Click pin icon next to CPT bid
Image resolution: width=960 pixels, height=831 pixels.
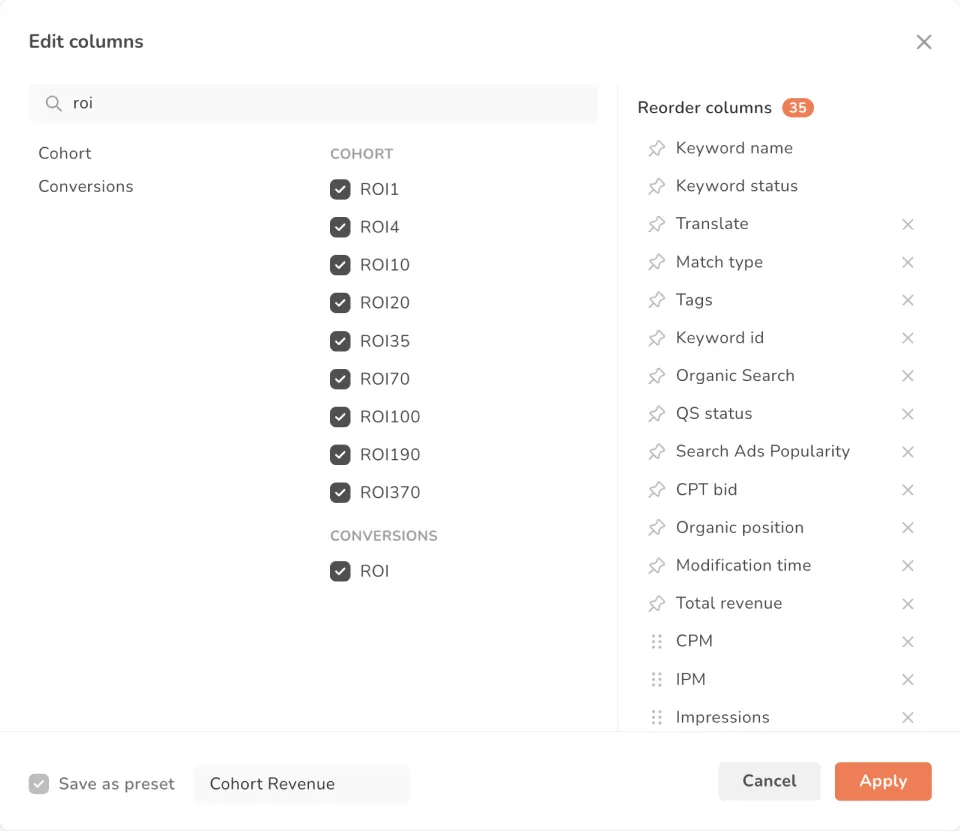[x=656, y=490]
